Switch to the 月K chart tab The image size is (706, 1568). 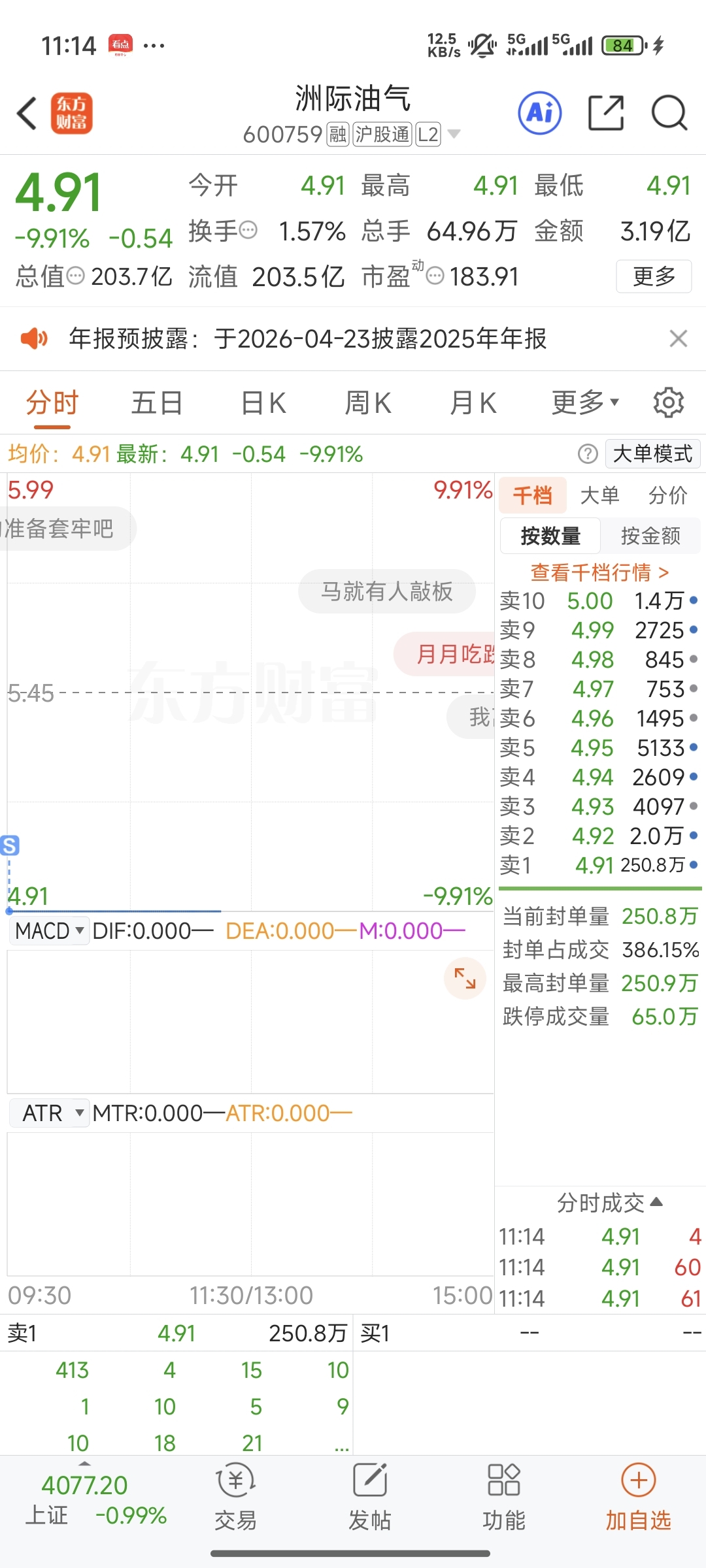[x=473, y=402]
